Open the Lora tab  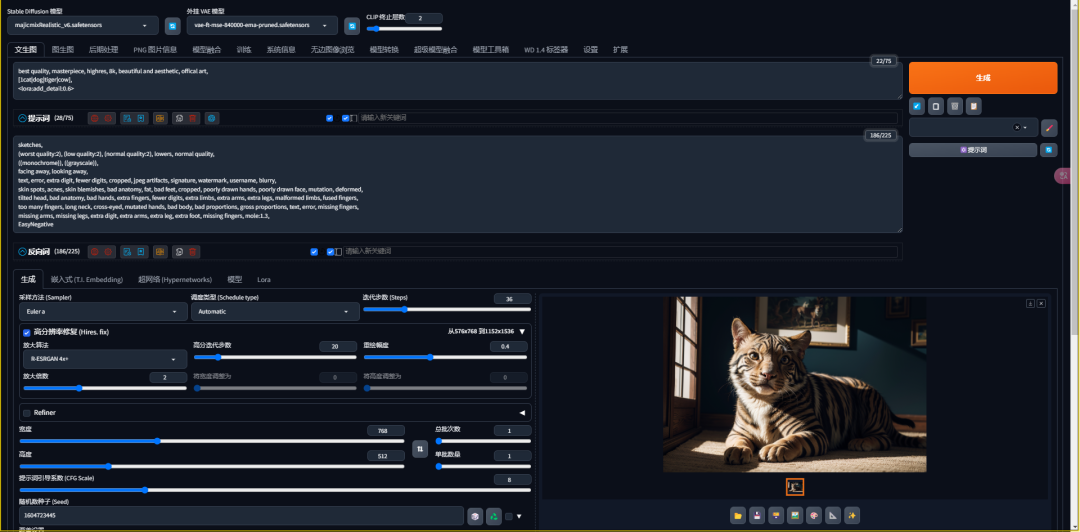click(x=264, y=280)
